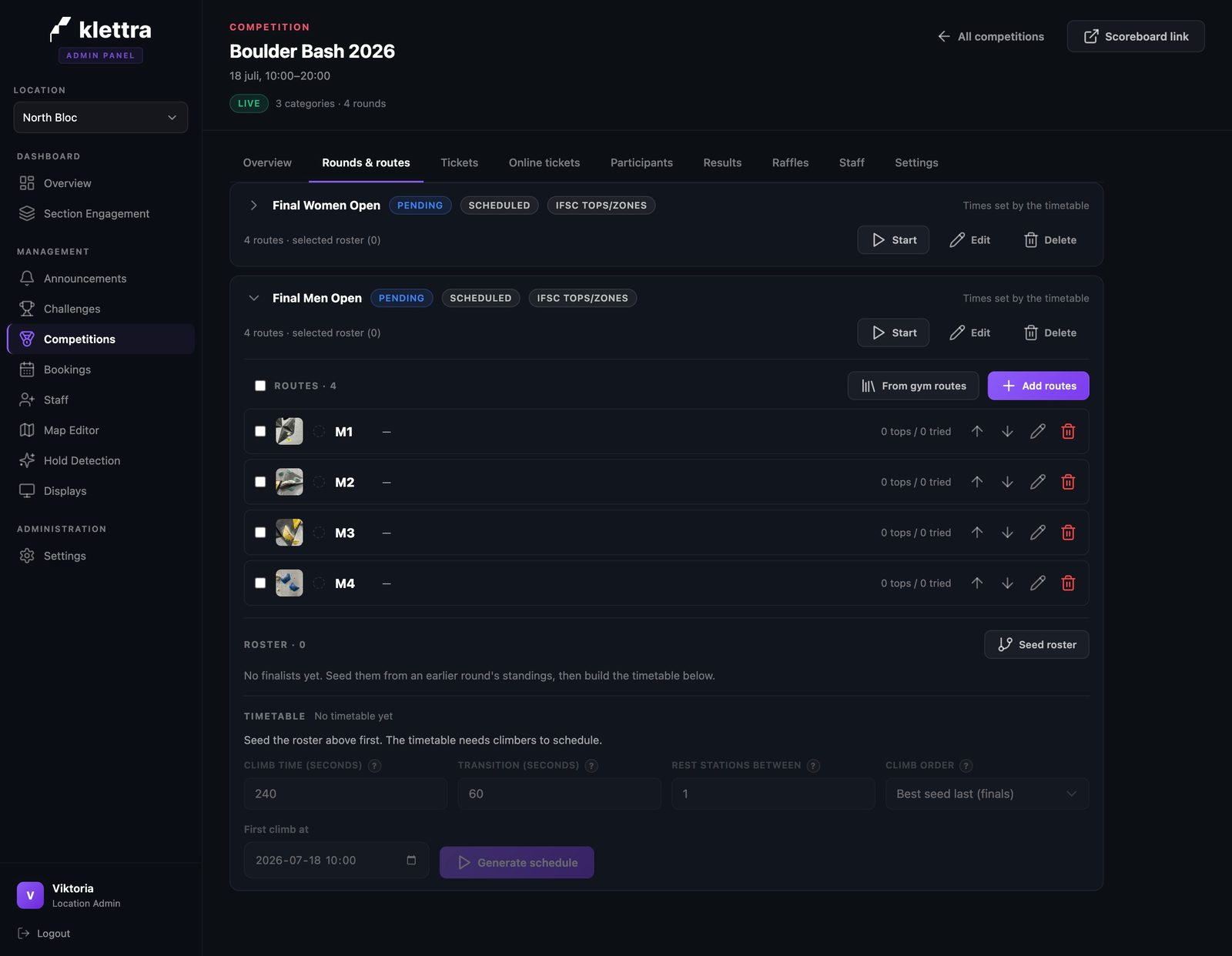Switch to the Participants tab
The height and width of the screenshot is (956, 1232).
pyautogui.click(x=641, y=162)
